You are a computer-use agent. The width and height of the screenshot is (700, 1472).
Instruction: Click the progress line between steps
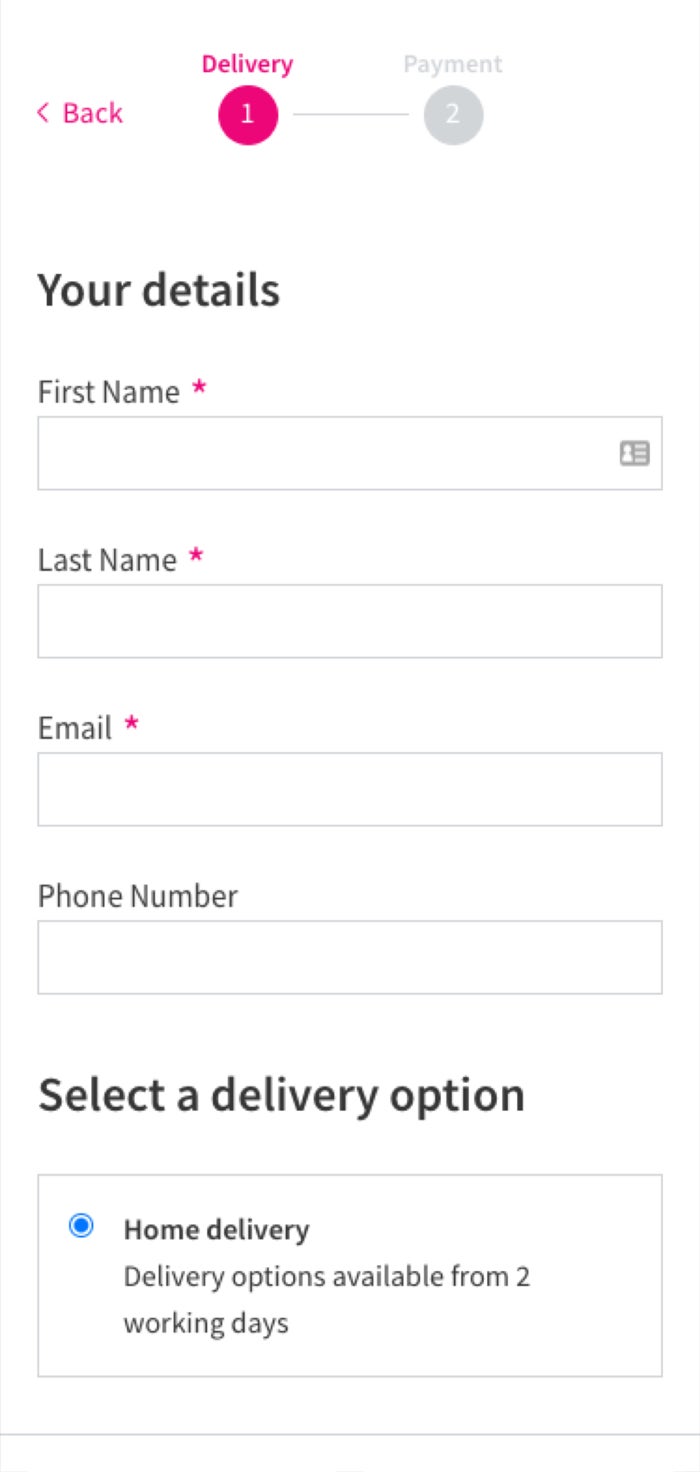point(350,115)
